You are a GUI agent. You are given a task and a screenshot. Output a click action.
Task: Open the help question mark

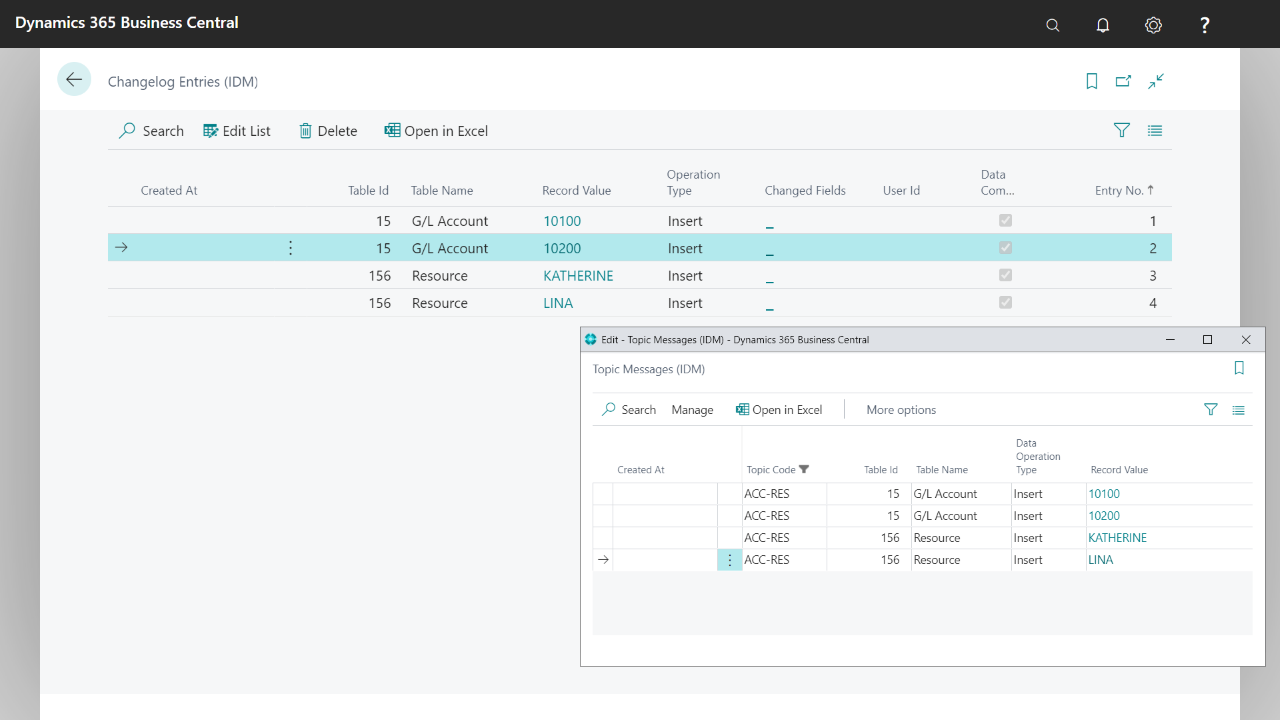pos(1205,25)
